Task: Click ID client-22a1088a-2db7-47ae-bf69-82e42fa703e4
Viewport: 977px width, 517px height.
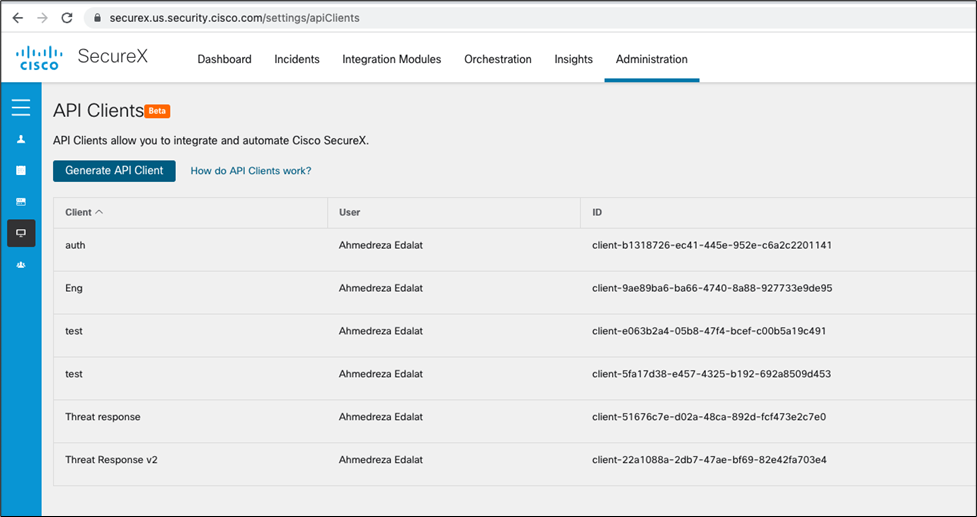Action: tap(709, 460)
